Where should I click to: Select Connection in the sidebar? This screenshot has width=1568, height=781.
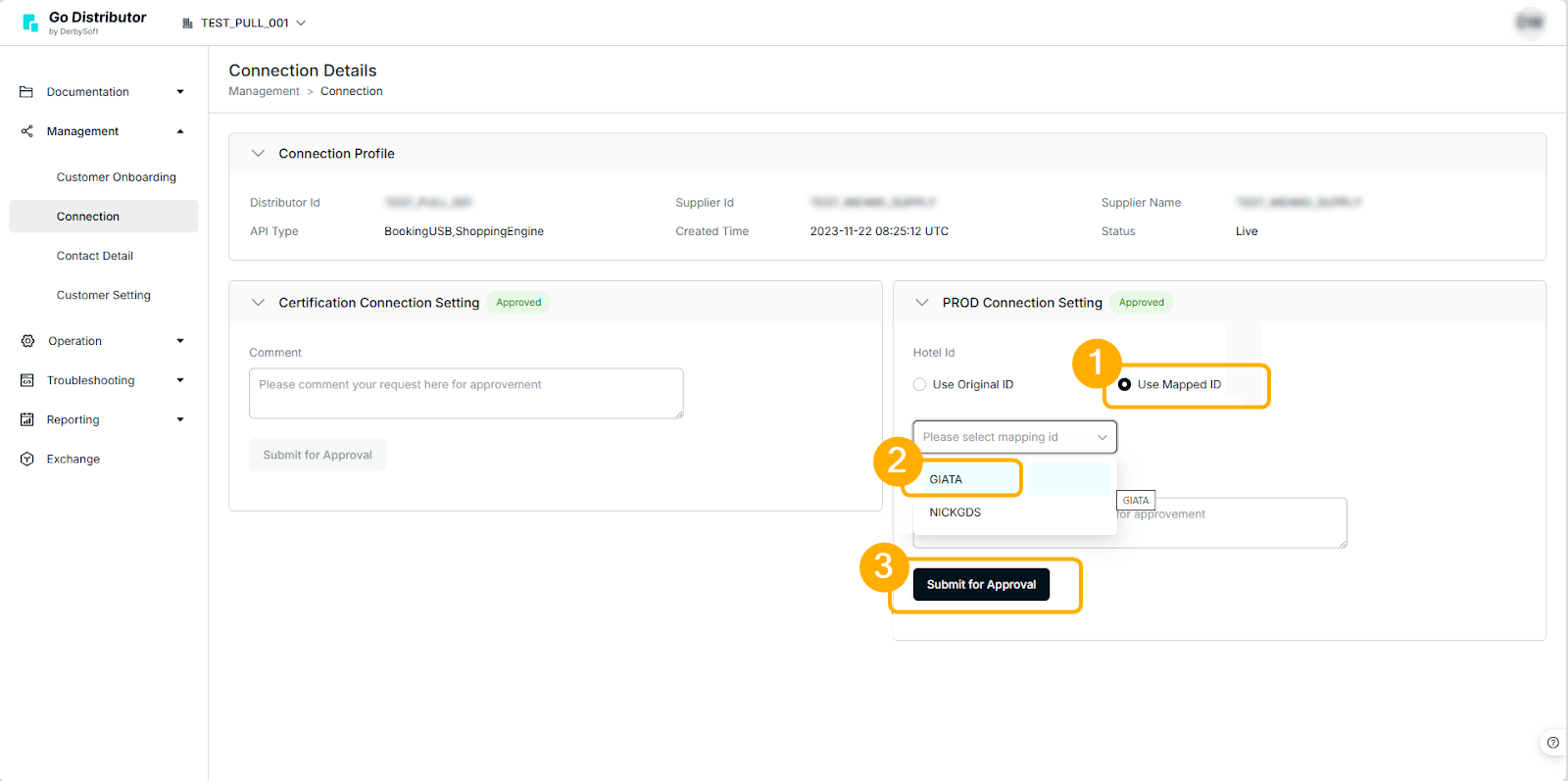point(103,217)
